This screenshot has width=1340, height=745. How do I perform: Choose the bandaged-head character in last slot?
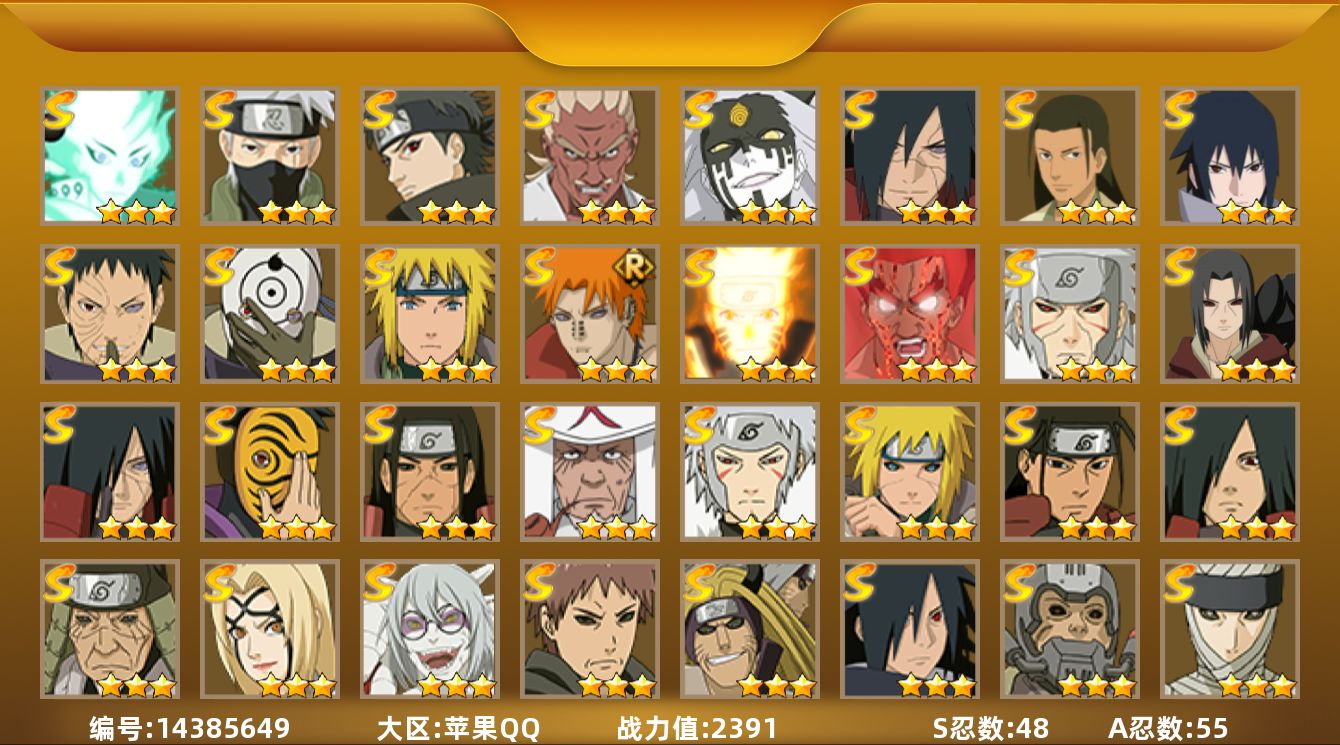coord(1230,629)
